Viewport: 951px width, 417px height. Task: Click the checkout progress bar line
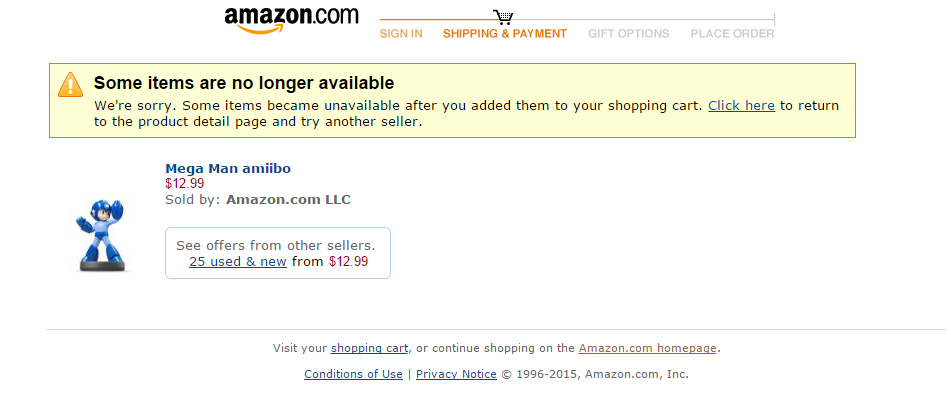click(x=640, y=19)
